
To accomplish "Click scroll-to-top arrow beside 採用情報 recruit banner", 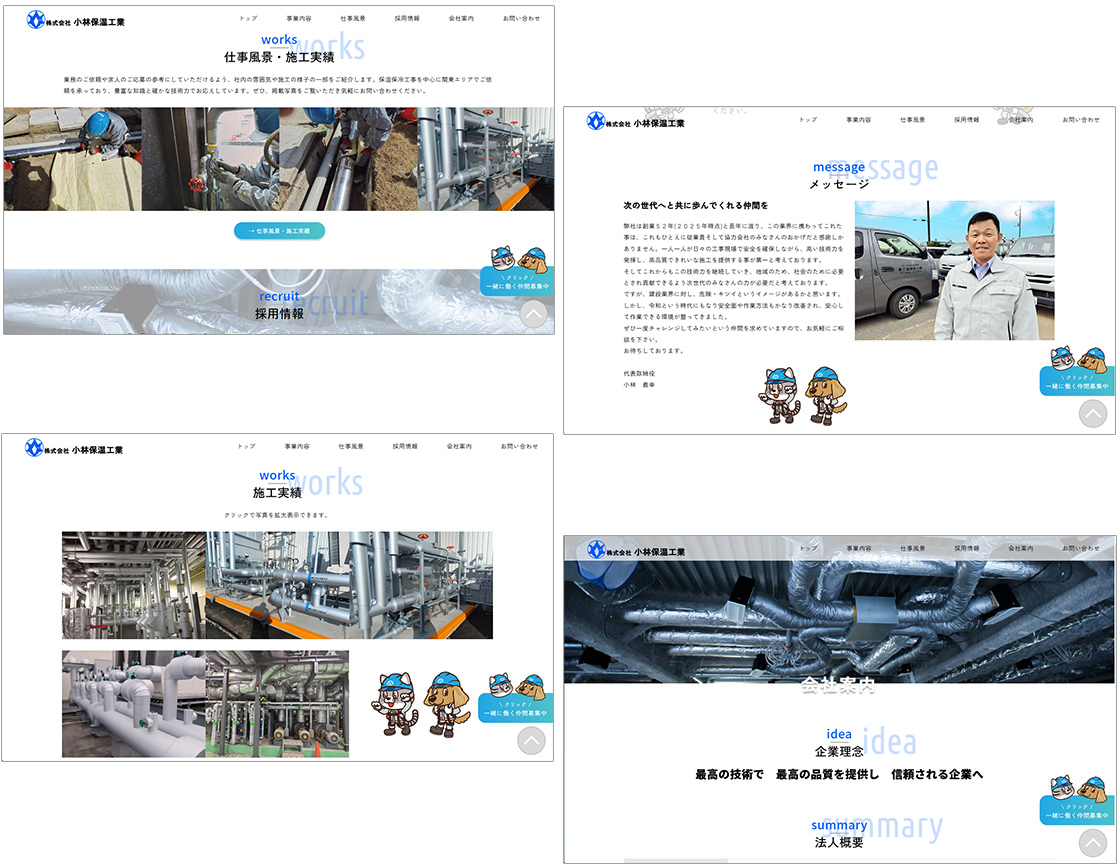I will 534,314.
